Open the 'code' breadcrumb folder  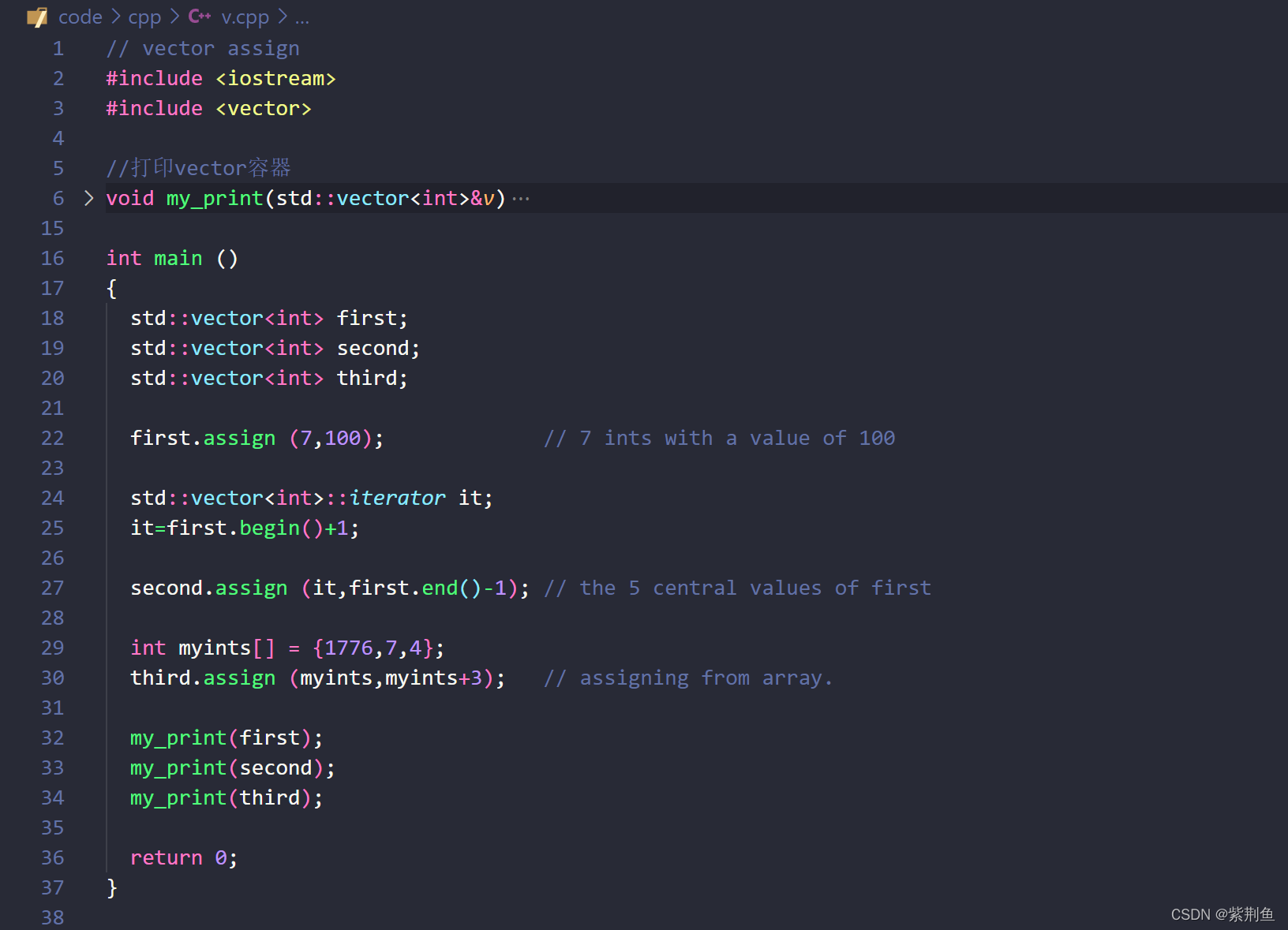[80, 17]
